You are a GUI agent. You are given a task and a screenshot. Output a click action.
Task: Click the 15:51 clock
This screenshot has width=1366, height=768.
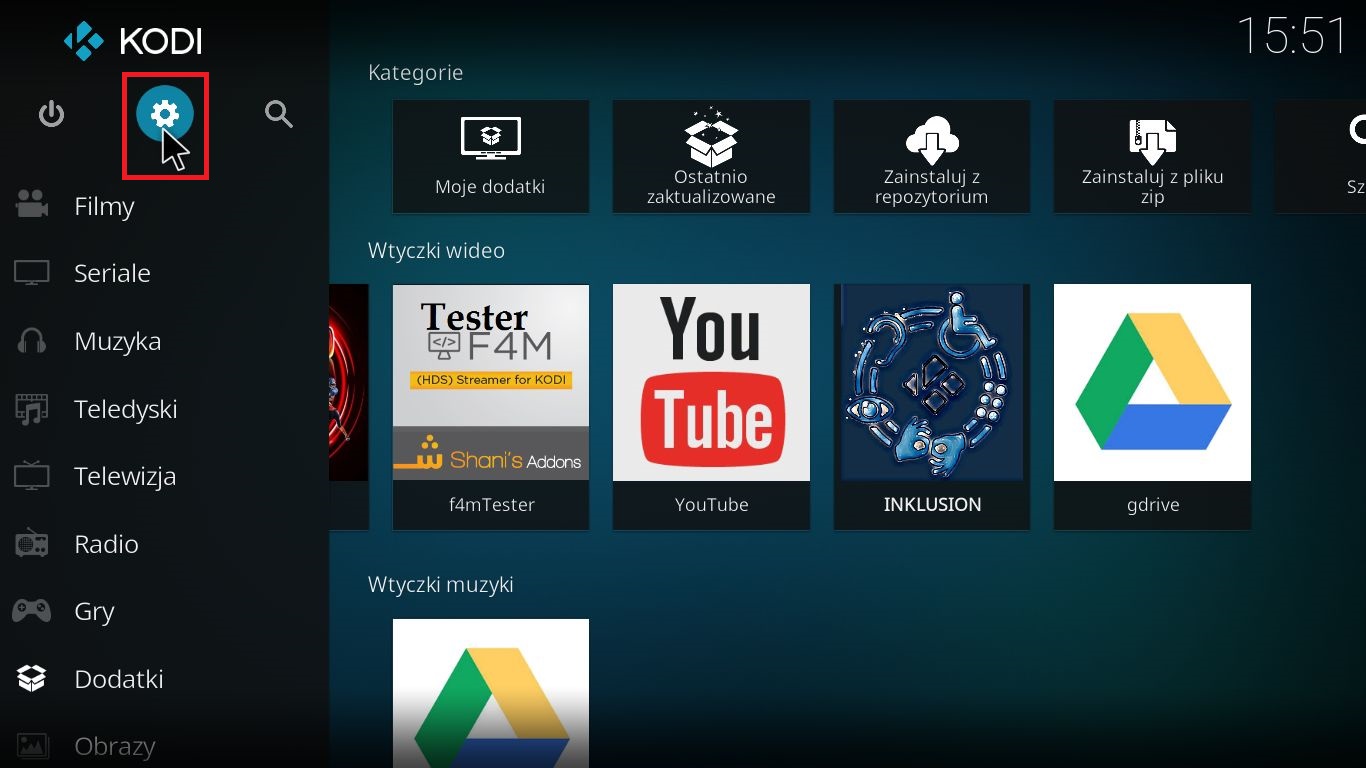point(1292,37)
